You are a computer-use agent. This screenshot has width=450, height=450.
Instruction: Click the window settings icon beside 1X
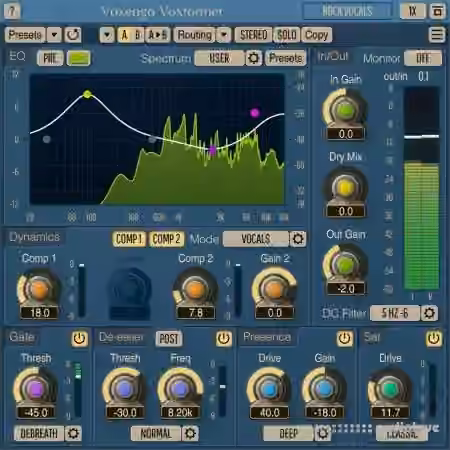click(x=437, y=11)
